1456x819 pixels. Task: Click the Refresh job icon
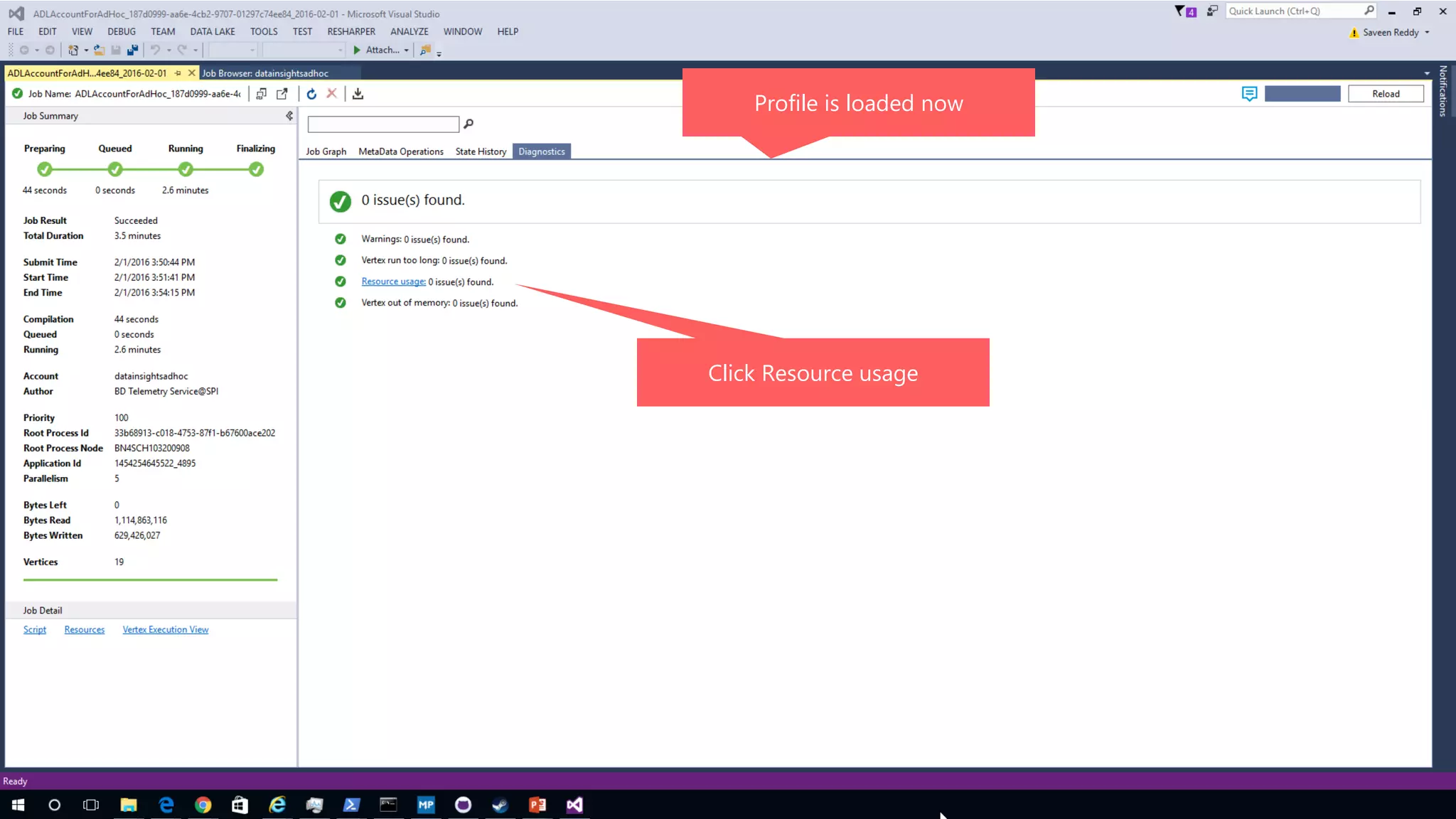[x=311, y=94]
